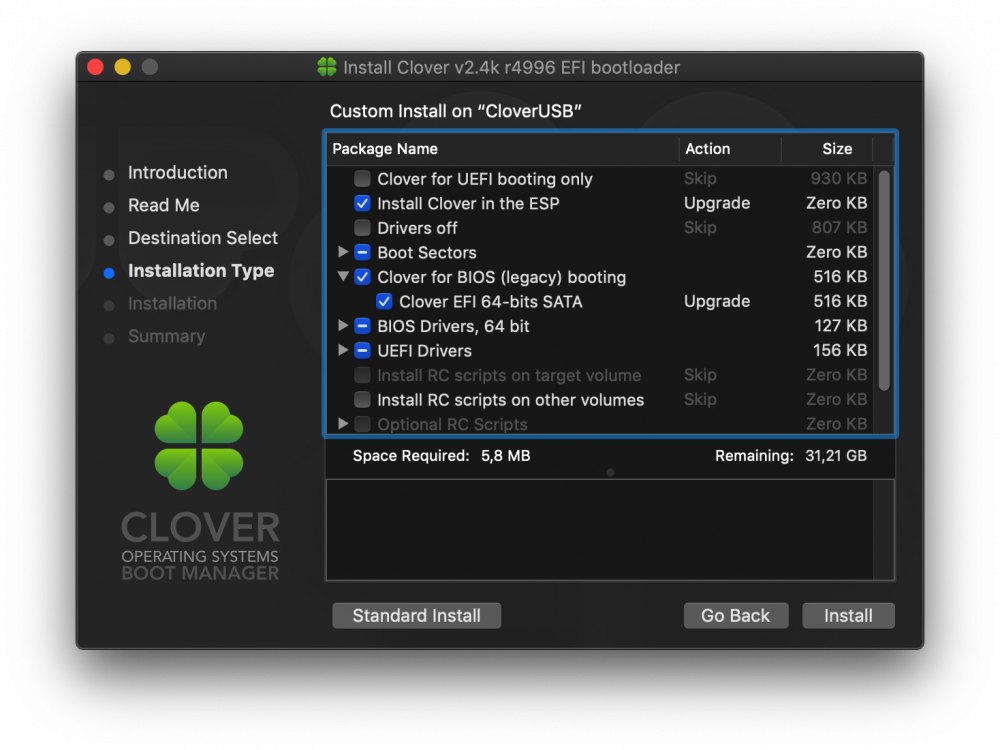The height and width of the screenshot is (750, 1000).
Task: Click the 127 KB size value
Action: 841,326
